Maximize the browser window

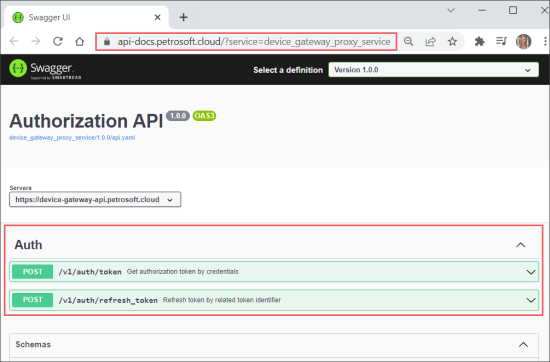pyautogui.click(x=513, y=10)
